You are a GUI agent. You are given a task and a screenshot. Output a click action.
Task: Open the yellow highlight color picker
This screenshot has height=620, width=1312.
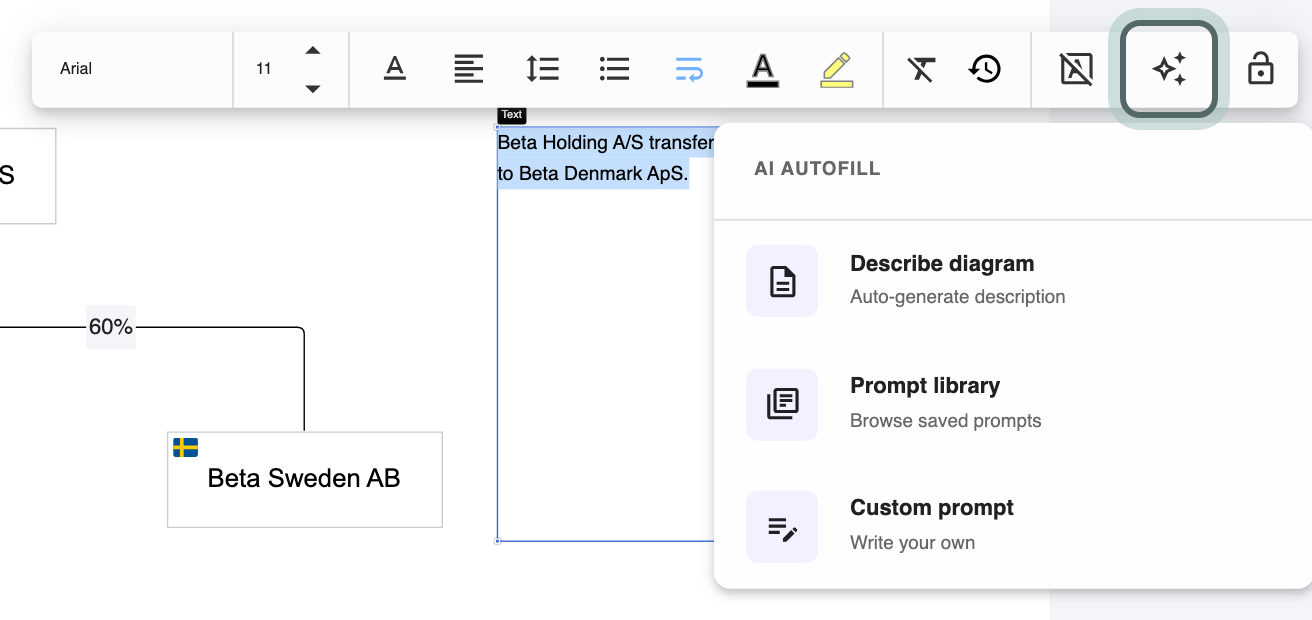(836, 70)
